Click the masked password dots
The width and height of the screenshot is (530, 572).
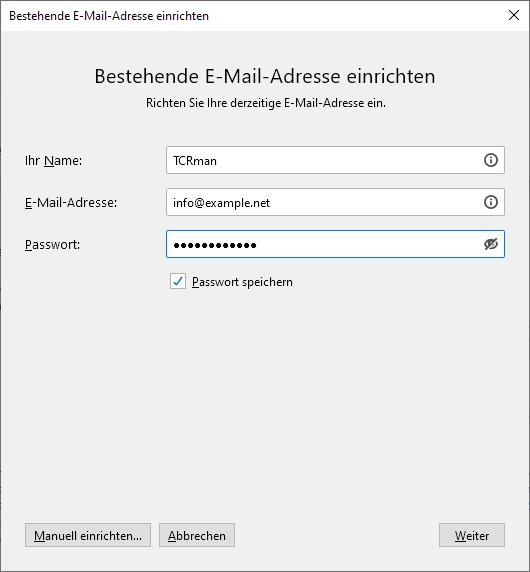coord(215,245)
